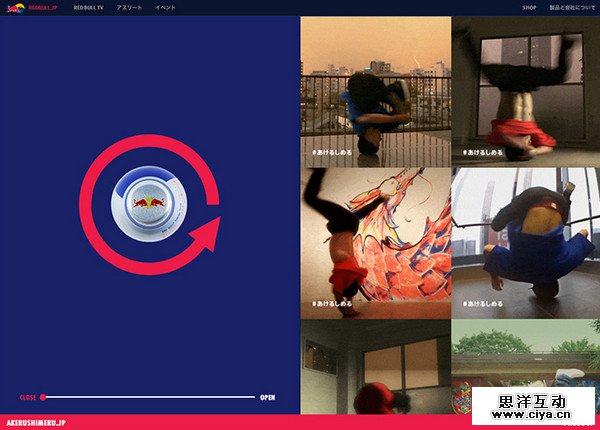Click the white CLOSE–OPEN slider track
The height and width of the screenshot is (430, 600).
click(x=150, y=397)
